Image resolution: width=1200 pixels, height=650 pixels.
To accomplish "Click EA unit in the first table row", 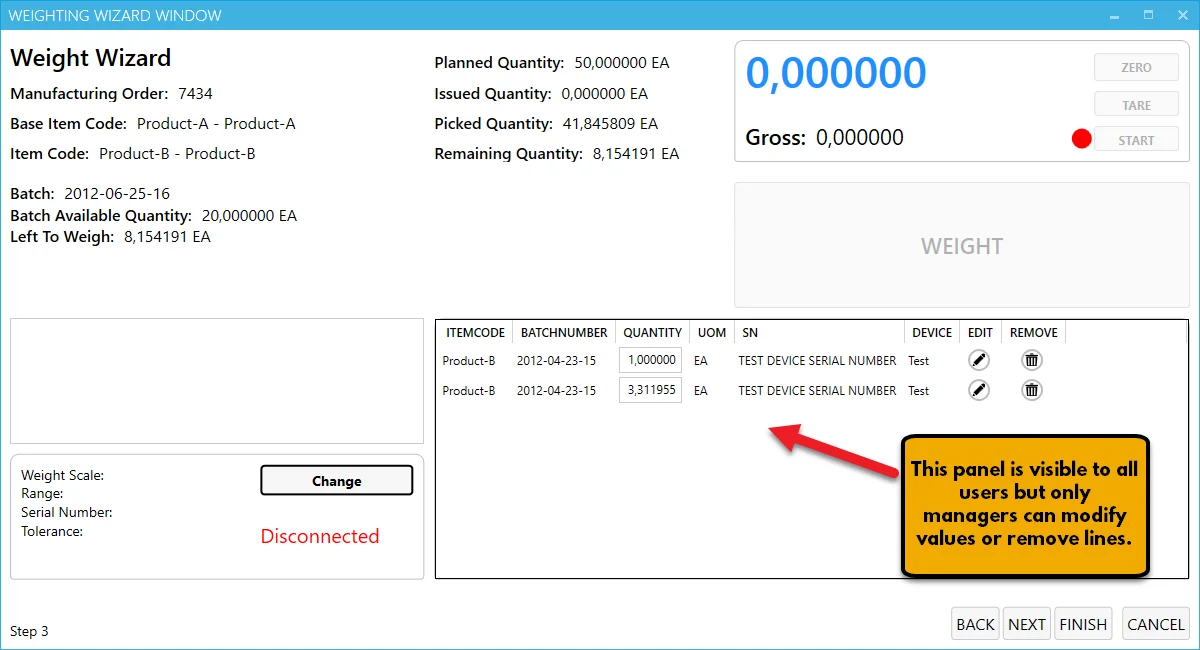I will (701, 361).
